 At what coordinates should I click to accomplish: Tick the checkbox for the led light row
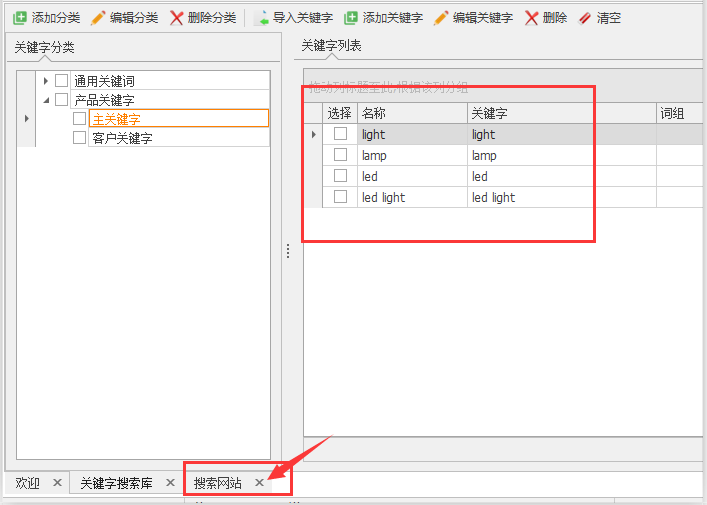340,197
